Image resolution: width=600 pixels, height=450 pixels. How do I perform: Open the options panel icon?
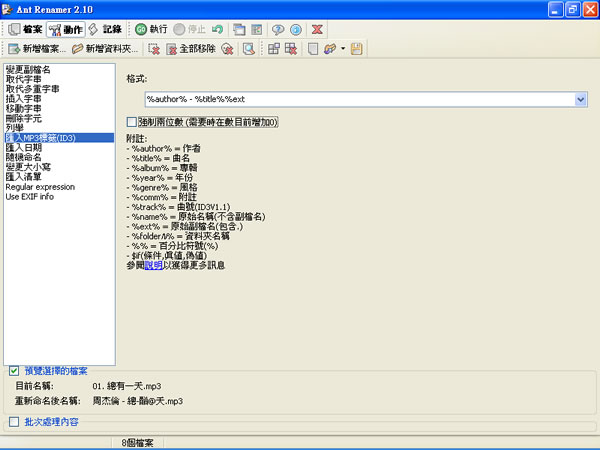tap(257, 29)
